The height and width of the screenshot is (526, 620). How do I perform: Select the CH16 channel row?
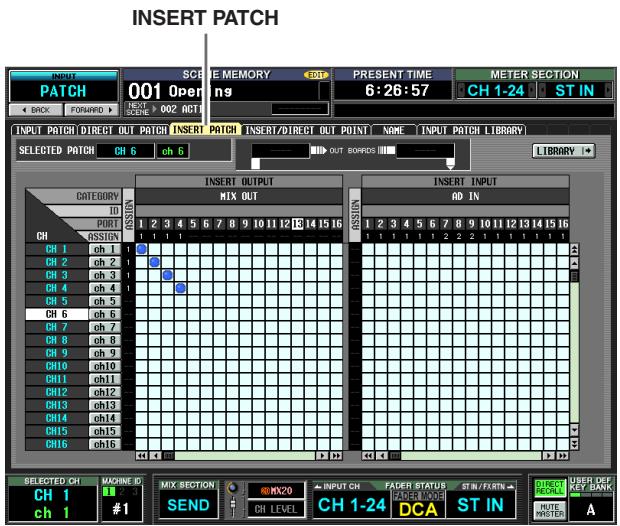pos(57,444)
